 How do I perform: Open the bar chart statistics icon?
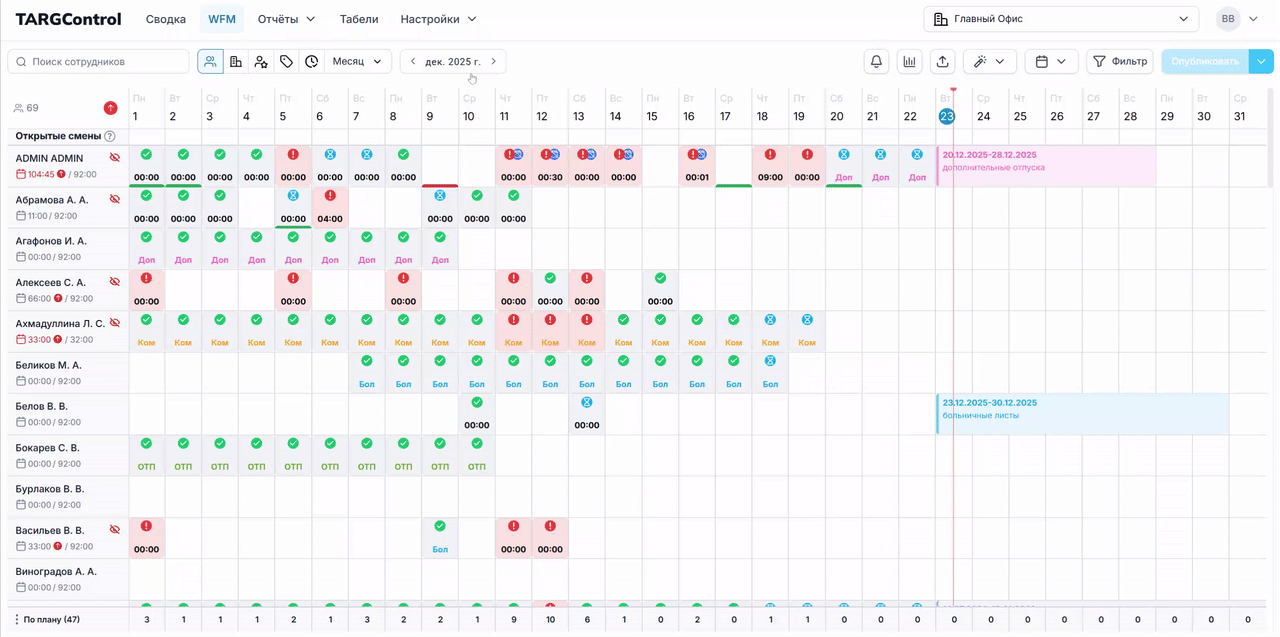tap(909, 62)
